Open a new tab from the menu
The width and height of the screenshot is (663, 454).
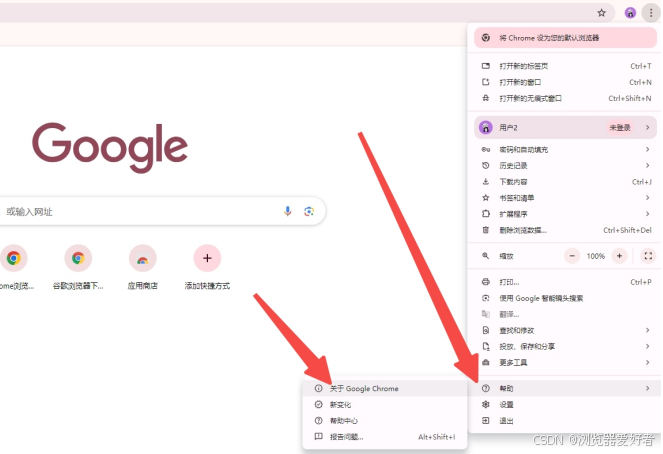(x=565, y=66)
